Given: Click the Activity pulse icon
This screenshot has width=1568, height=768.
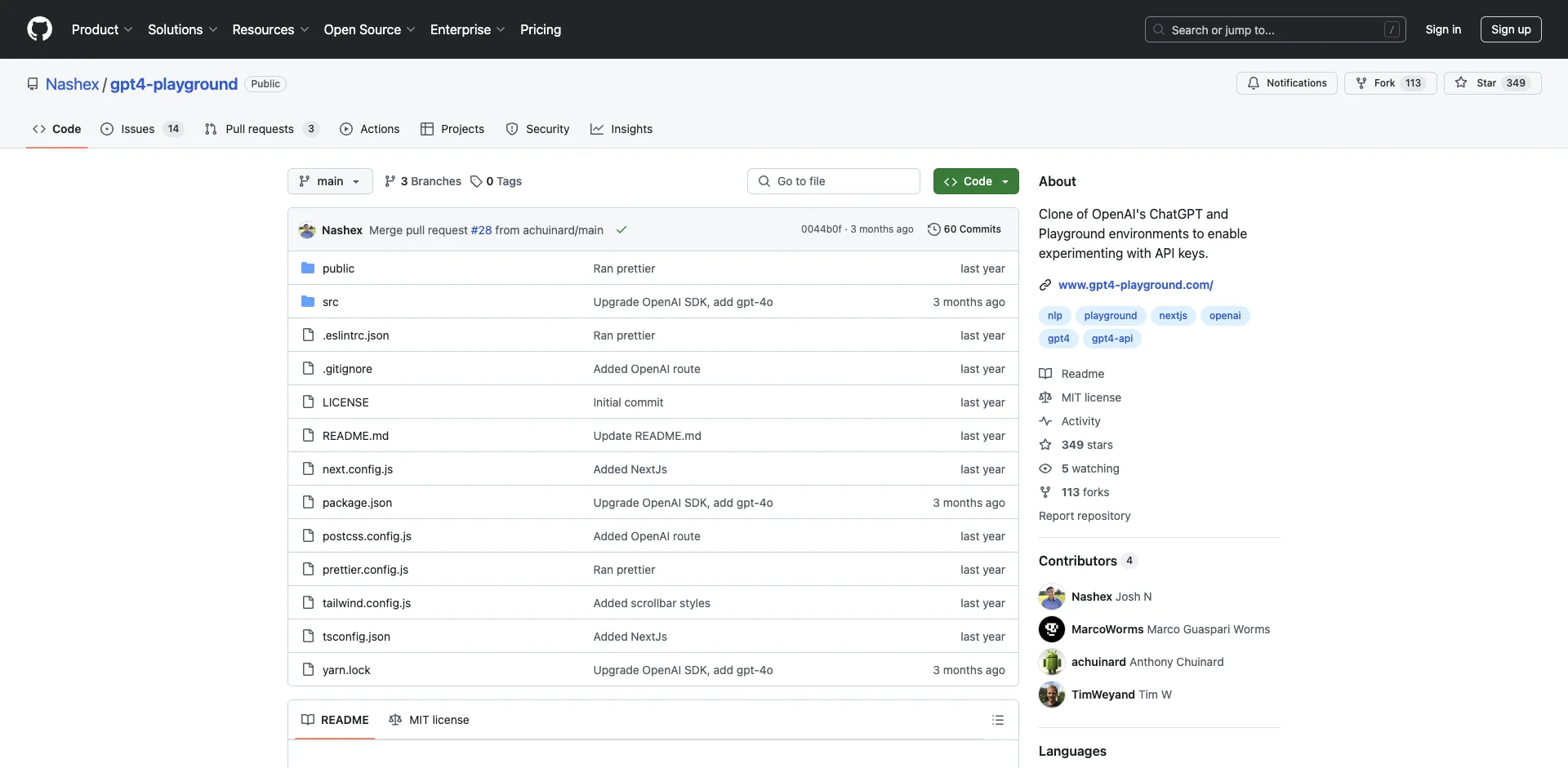Looking at the screenshot, I should pyautogui.click(x=1045, y=421).
